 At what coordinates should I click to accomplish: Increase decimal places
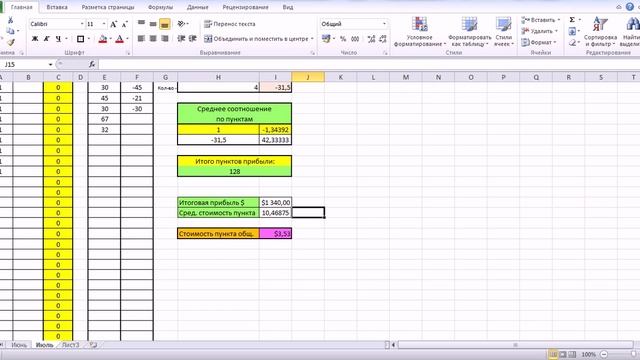click(371, 39)
